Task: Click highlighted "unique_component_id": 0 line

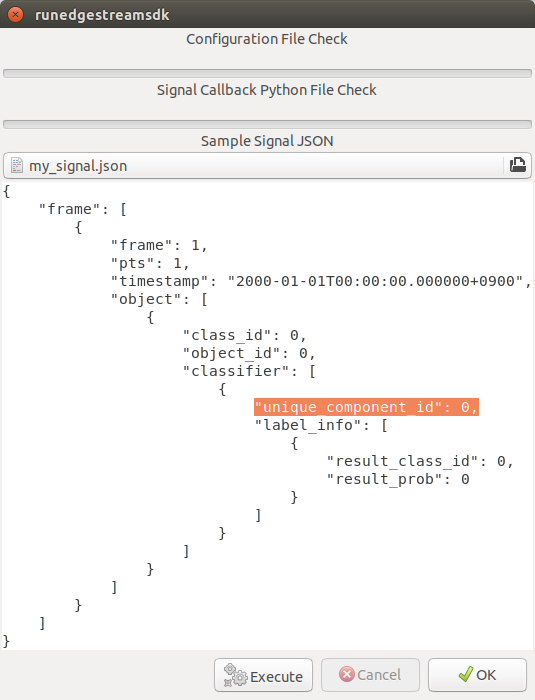Action: pyautogui.click(x=366, y=407)
